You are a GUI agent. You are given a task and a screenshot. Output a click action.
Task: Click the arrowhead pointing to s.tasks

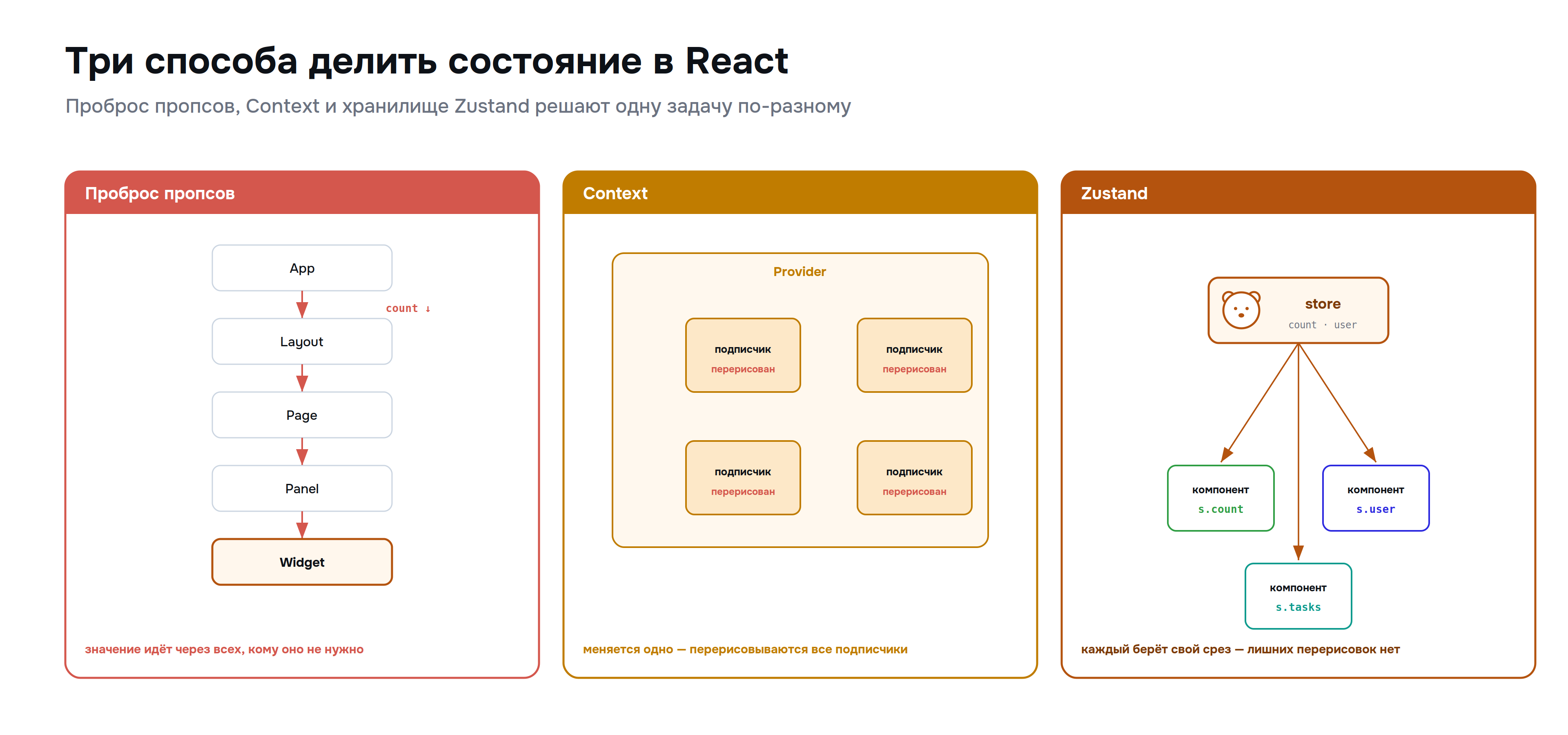[1298, 552]
